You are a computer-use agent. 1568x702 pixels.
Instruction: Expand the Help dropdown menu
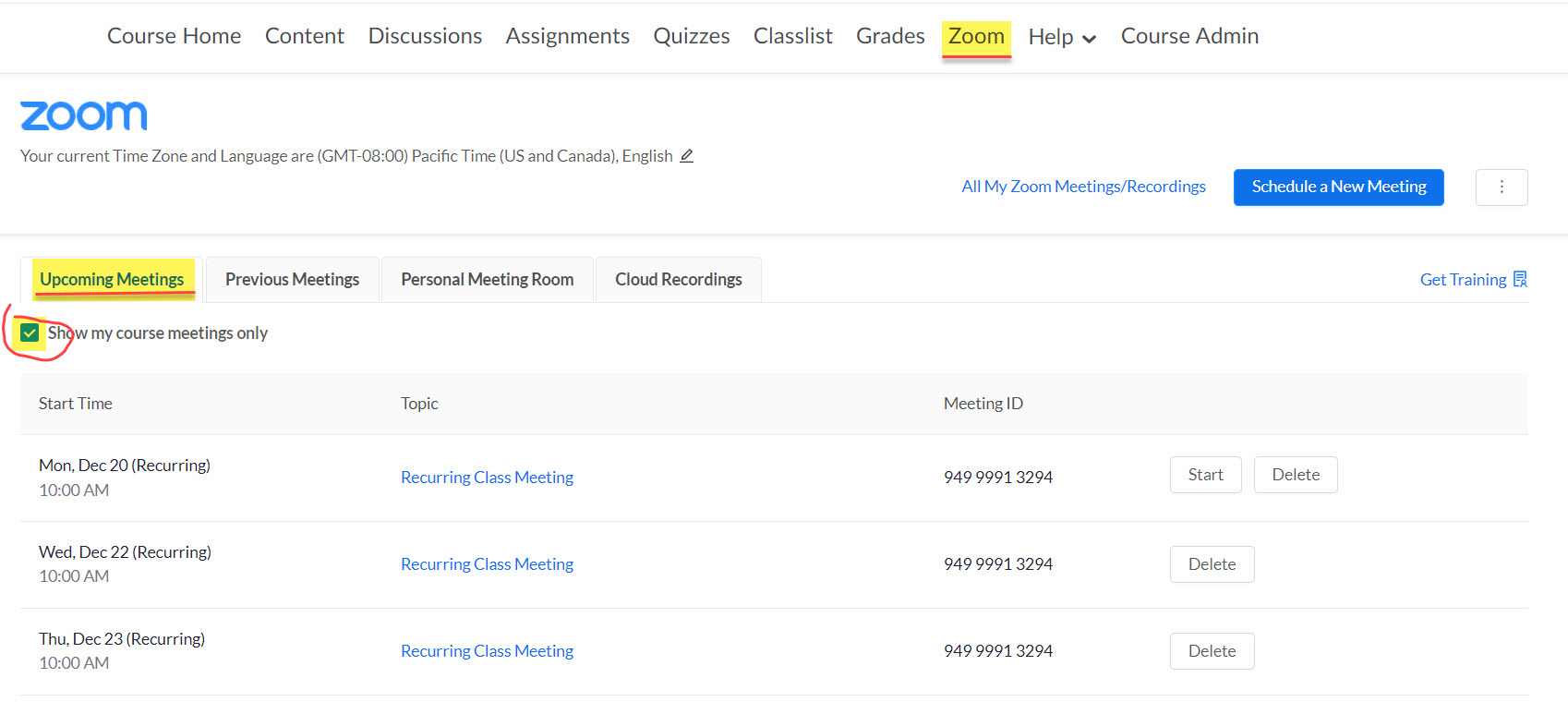(x=1062, y=37)
